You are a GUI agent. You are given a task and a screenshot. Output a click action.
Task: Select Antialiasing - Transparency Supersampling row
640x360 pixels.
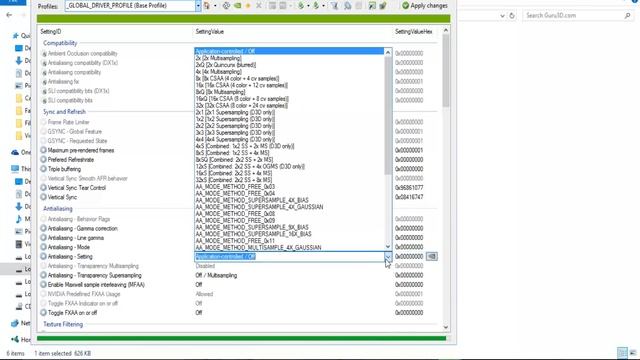pos(239,275)
